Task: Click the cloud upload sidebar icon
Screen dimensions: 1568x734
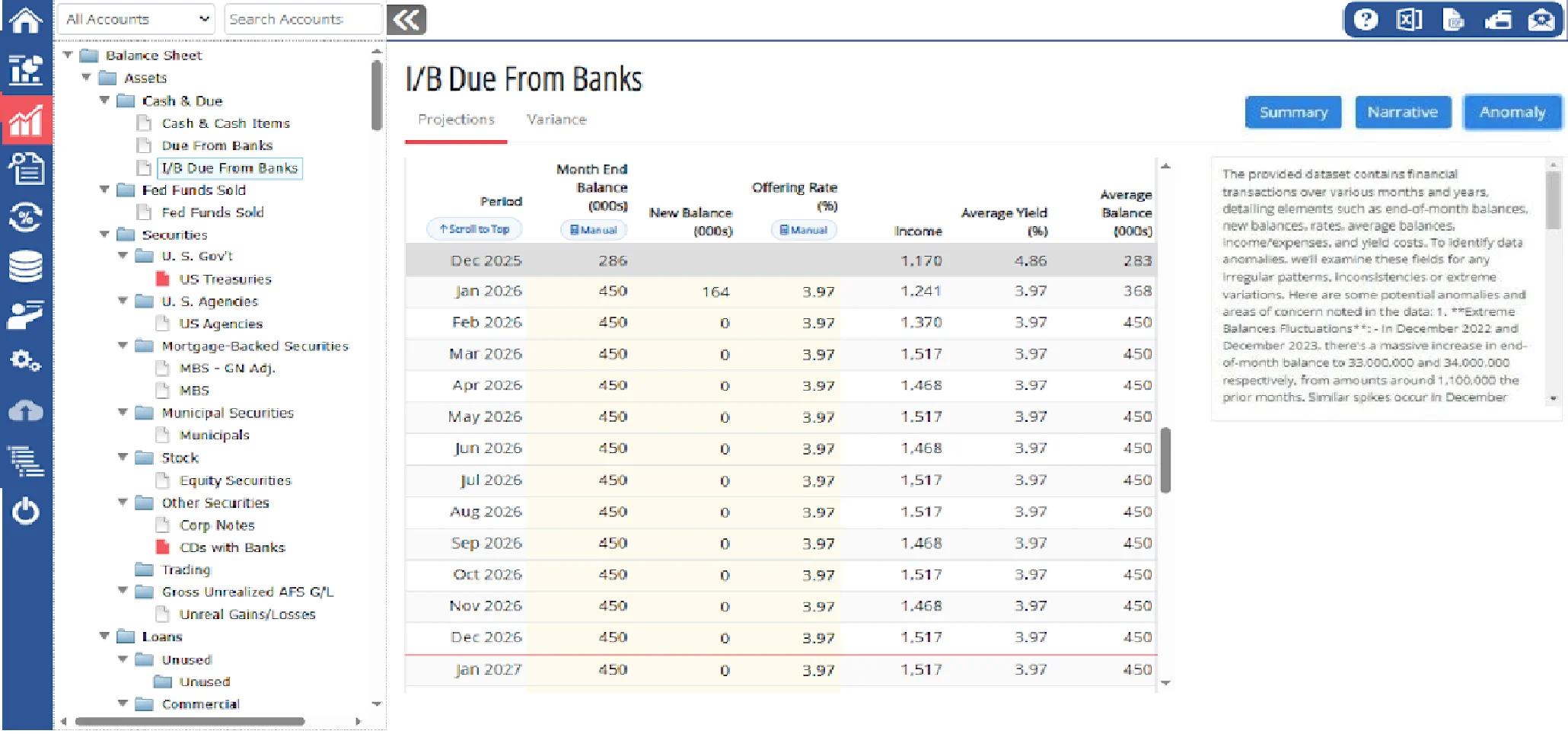Action: click(x=26, y=411)
